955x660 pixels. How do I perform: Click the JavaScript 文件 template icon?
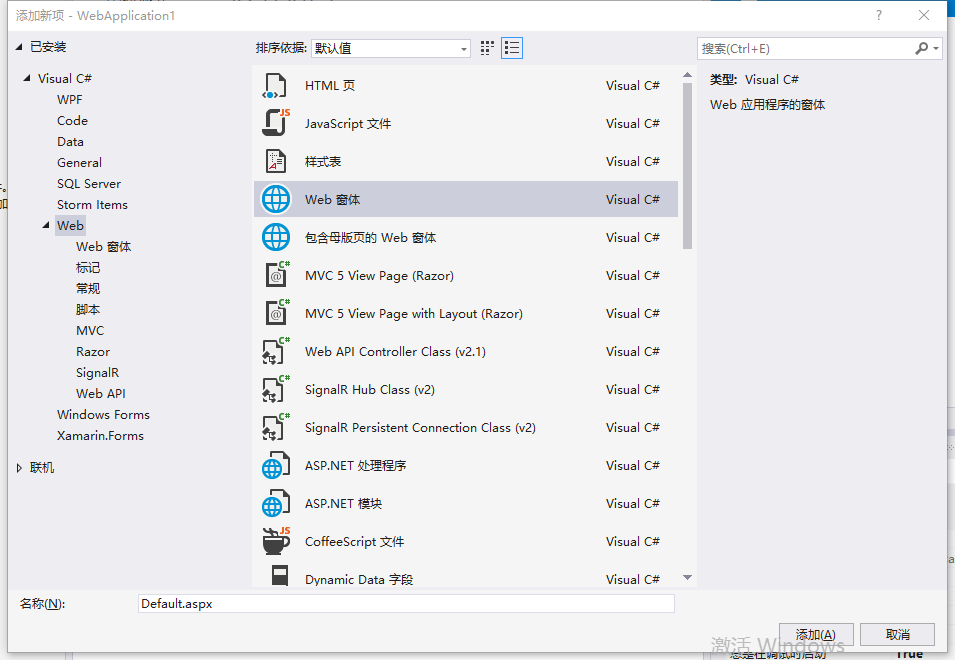click(275, 124)
